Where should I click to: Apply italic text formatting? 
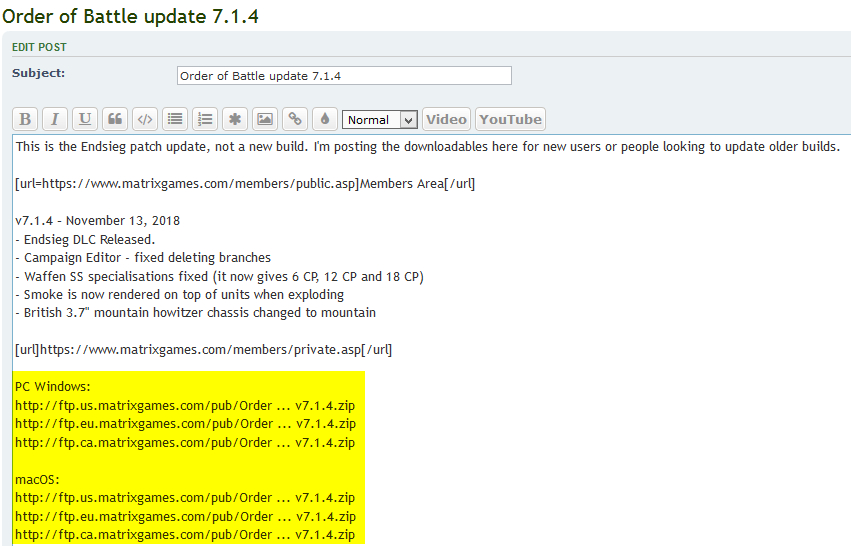(55, 119)
